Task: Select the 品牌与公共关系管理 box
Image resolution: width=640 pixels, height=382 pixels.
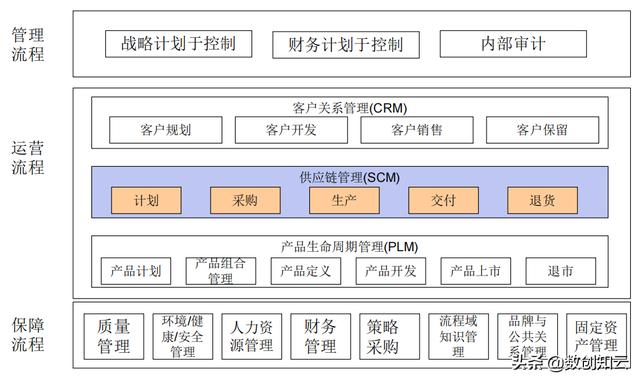Action: click(x=527, y=337)
